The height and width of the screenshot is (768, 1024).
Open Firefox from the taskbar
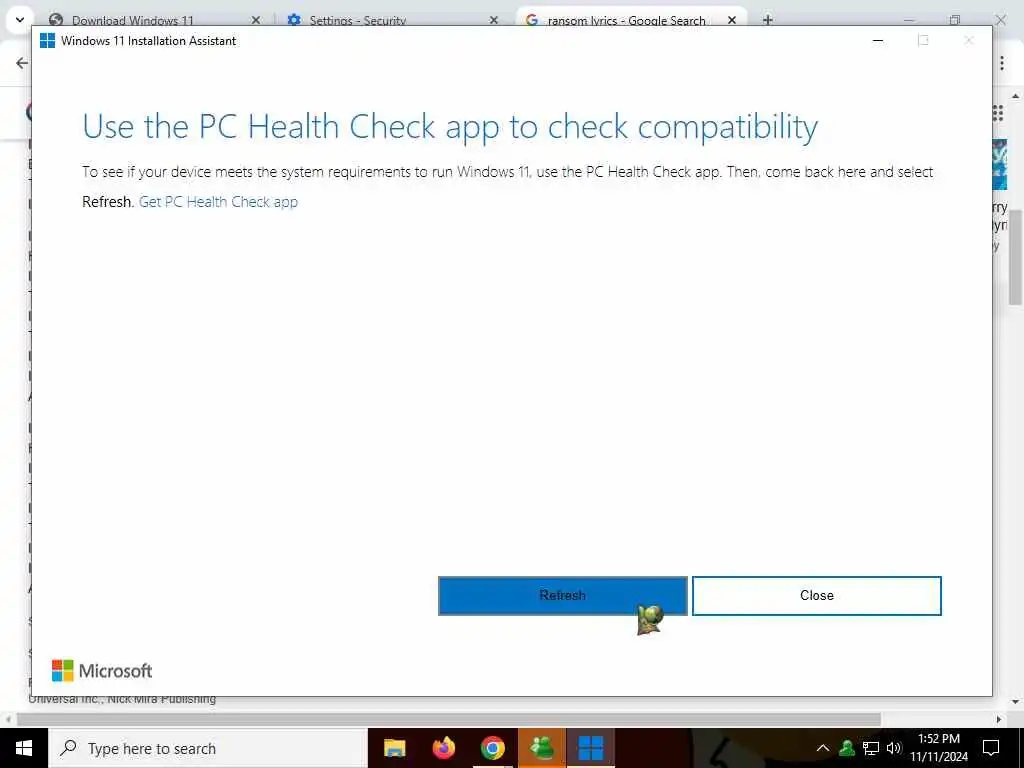tap(443, 748)
